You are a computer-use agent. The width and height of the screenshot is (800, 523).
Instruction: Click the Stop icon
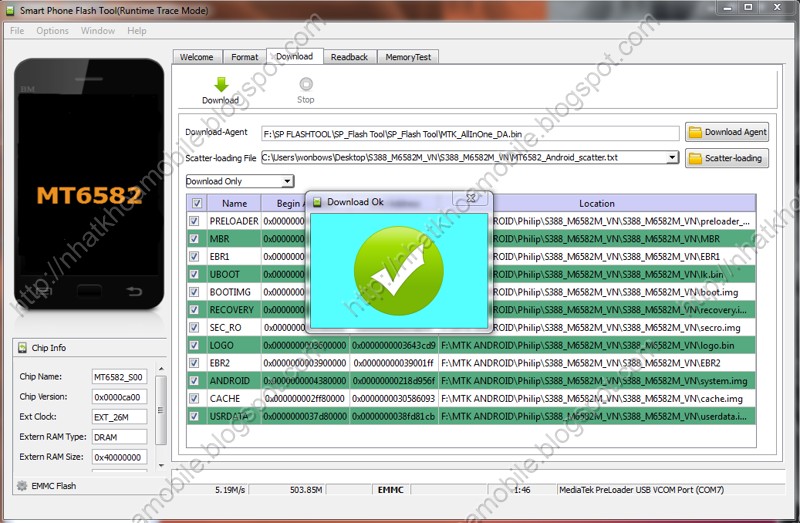306,84
